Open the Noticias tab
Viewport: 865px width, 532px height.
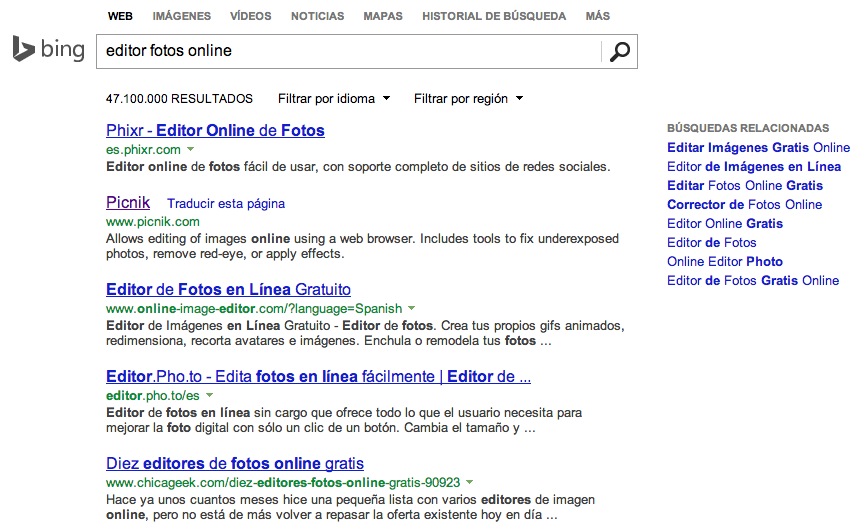click(317, 17)
